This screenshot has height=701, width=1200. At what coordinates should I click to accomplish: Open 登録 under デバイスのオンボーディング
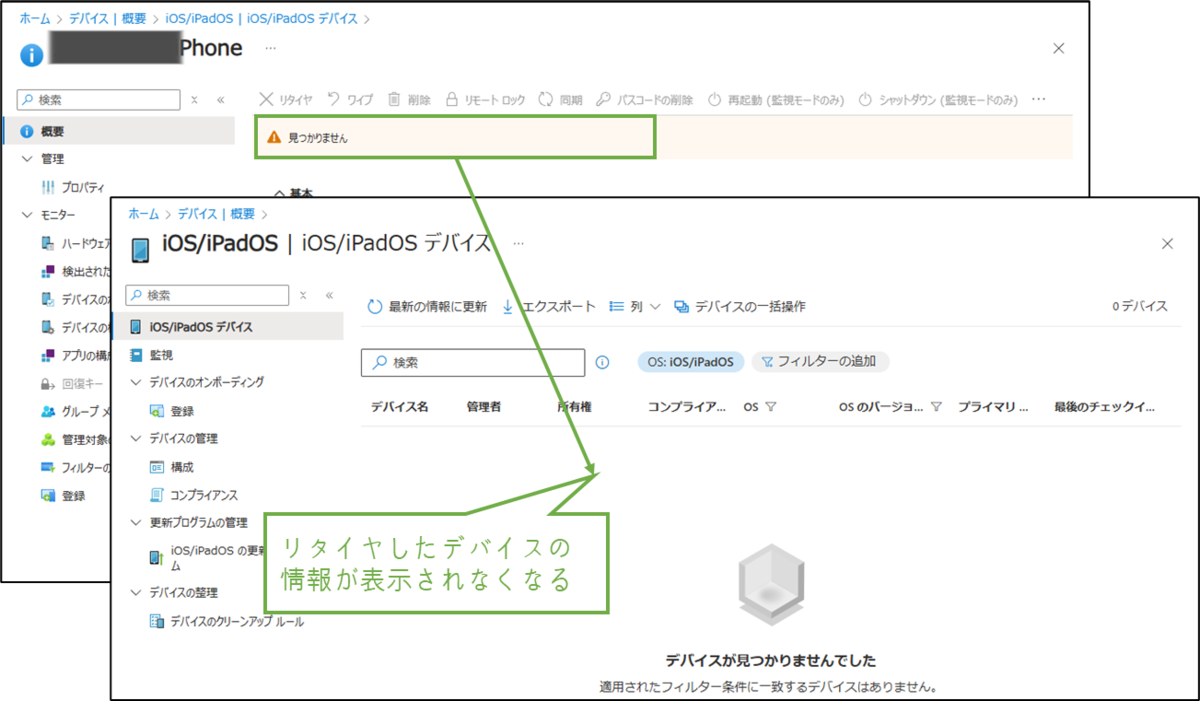point(171,411)
